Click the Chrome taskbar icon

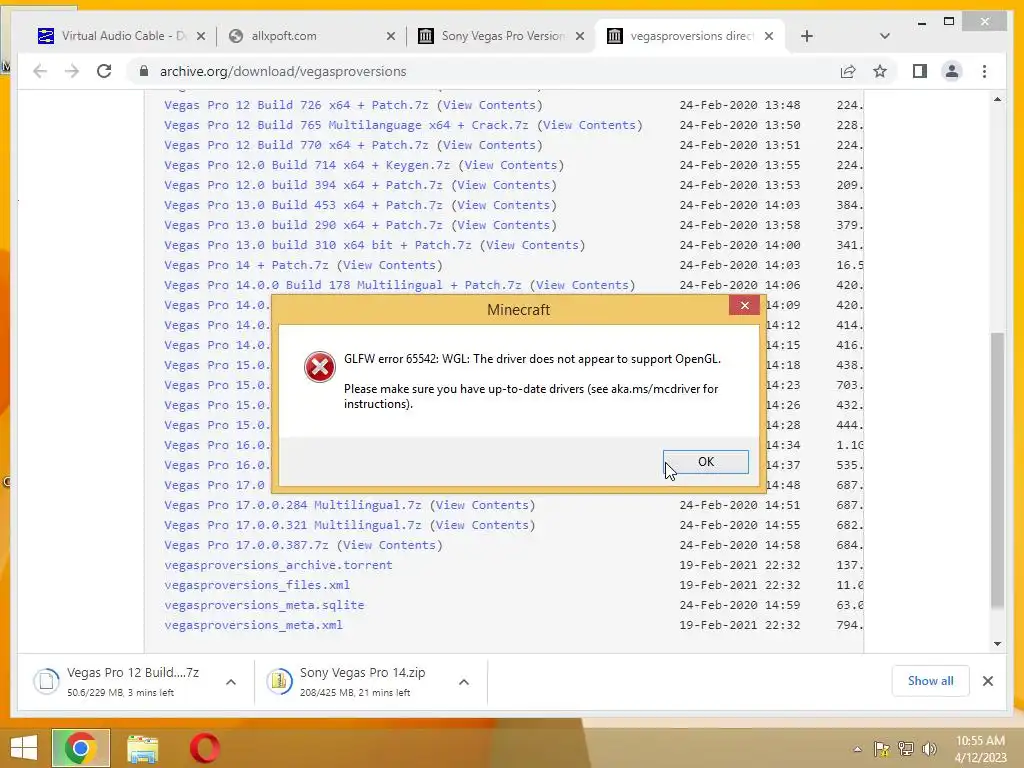point(80,748)
